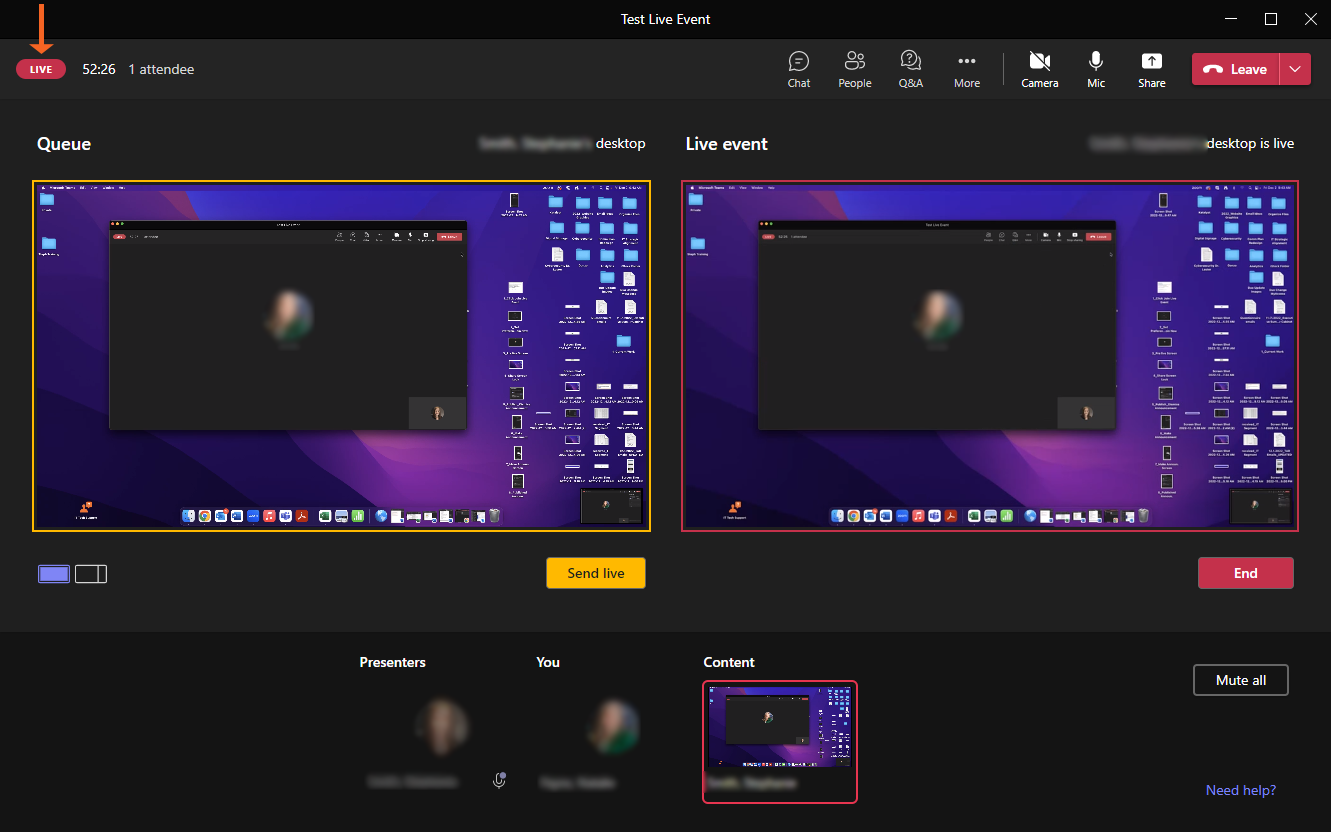Open the Q&A panel
This screenshot has height=832, width=1331.
[910, 70]
